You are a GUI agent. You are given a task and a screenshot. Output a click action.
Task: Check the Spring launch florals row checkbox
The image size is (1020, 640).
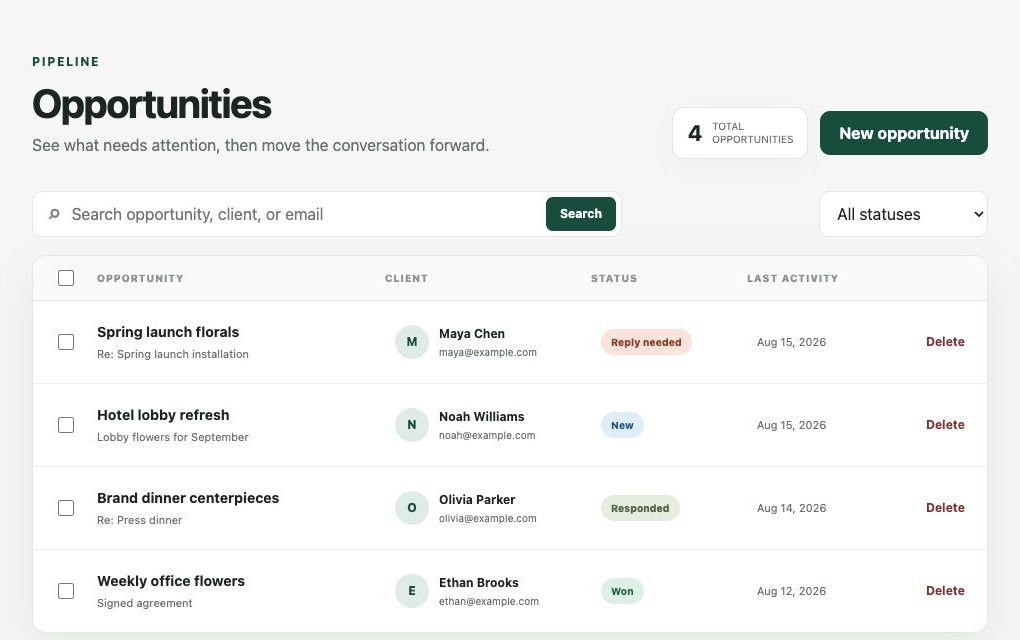point(66,342)
